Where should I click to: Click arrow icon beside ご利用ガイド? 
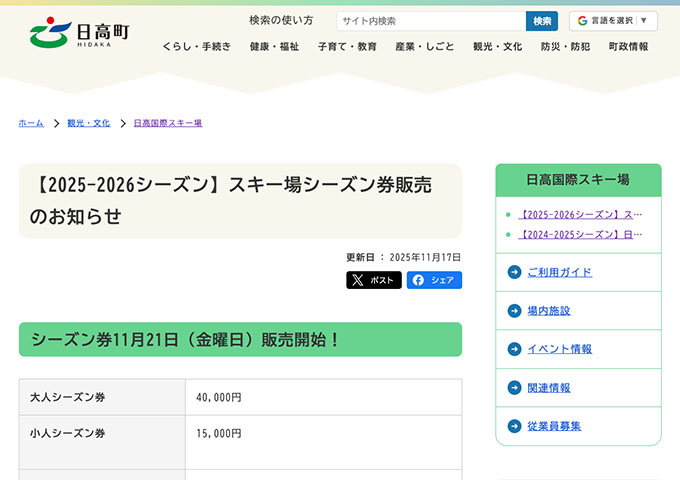[x=514, y=272]
